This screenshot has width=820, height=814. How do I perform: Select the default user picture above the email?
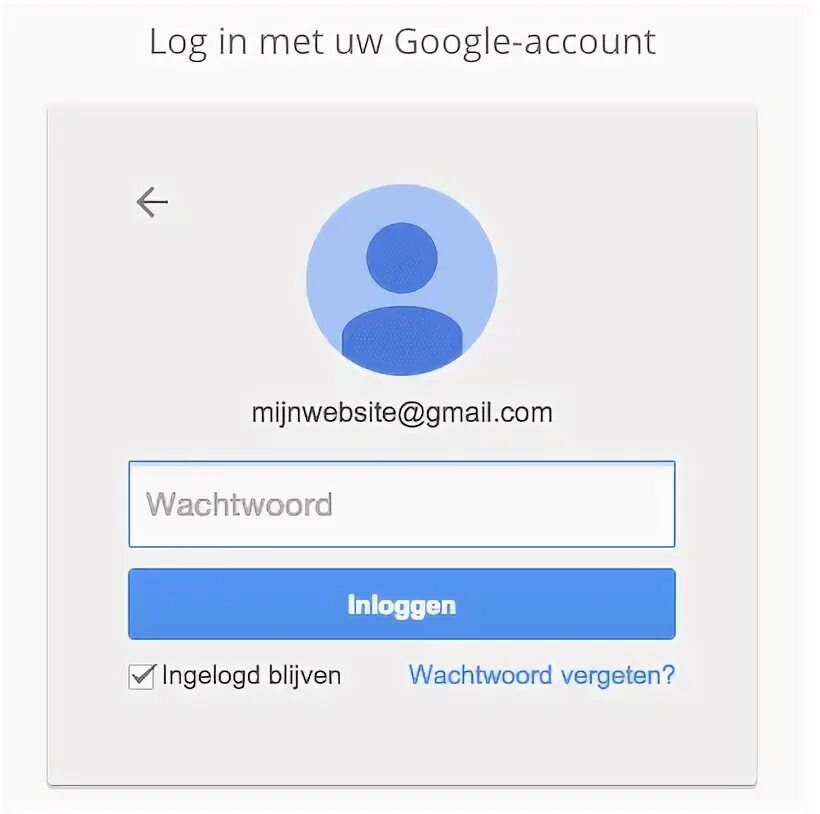[402, 280]
